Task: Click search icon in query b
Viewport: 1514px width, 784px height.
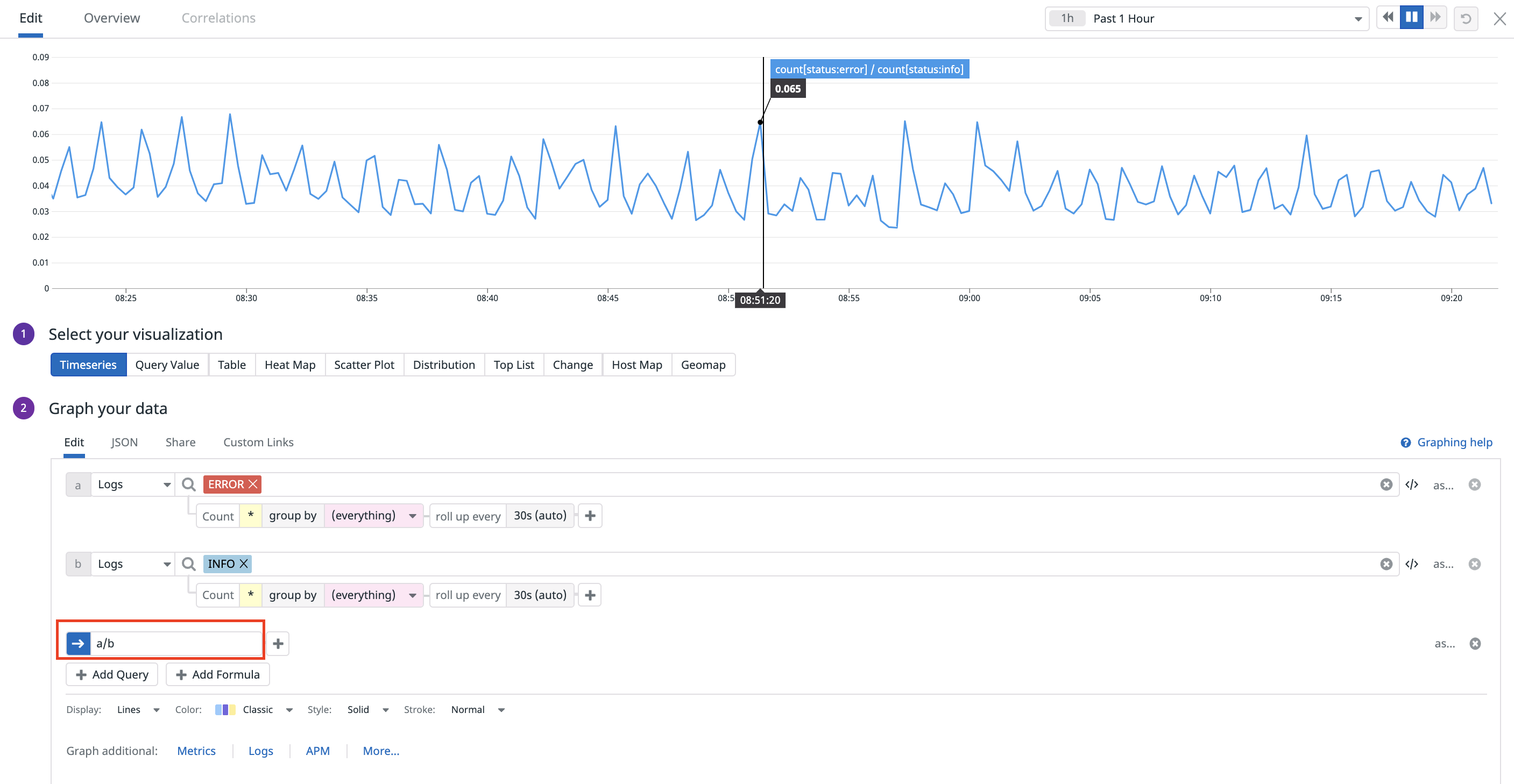Action: 189,564
